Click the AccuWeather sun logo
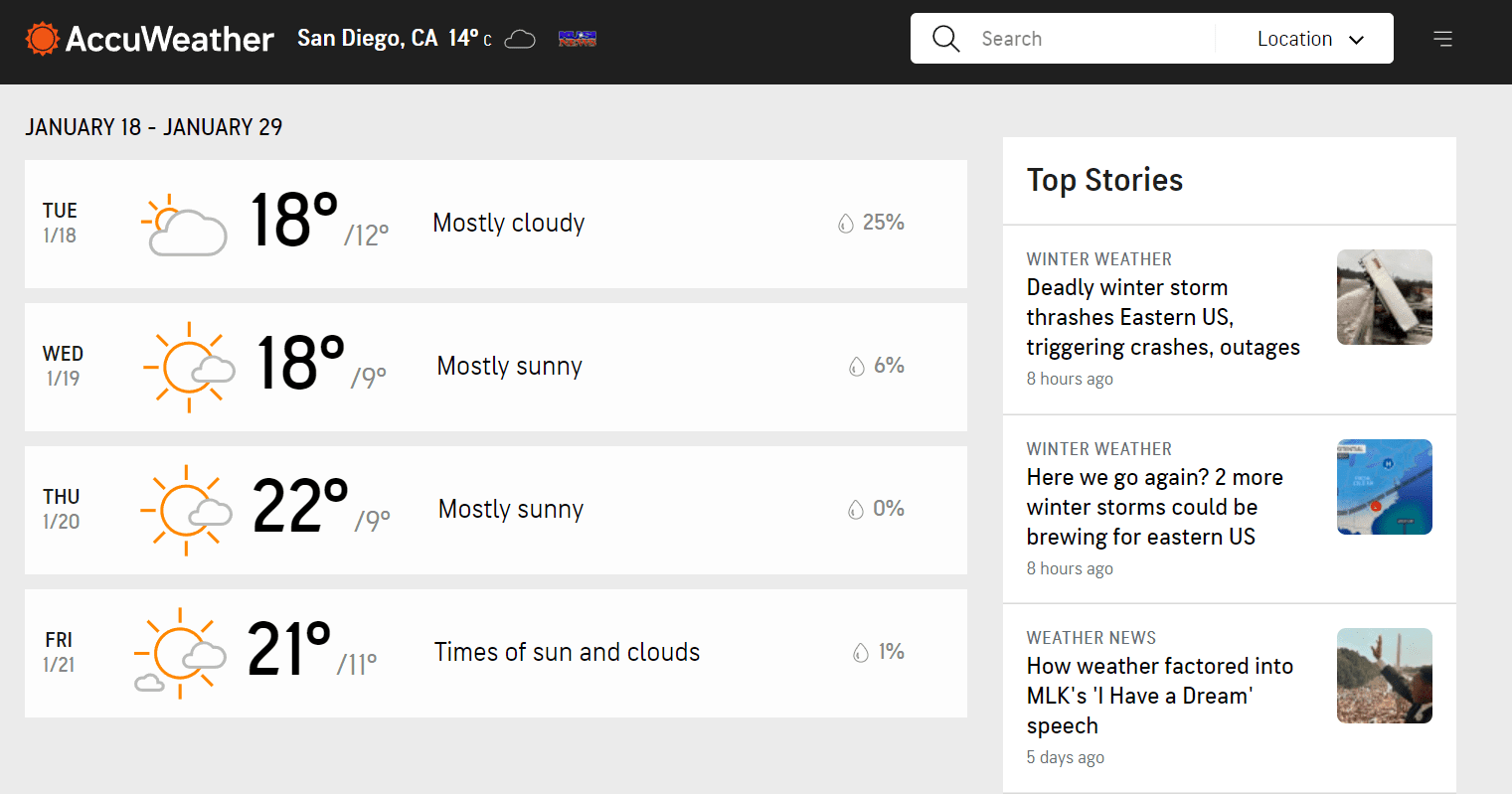The image size is (1512, 794). [43, 39]
